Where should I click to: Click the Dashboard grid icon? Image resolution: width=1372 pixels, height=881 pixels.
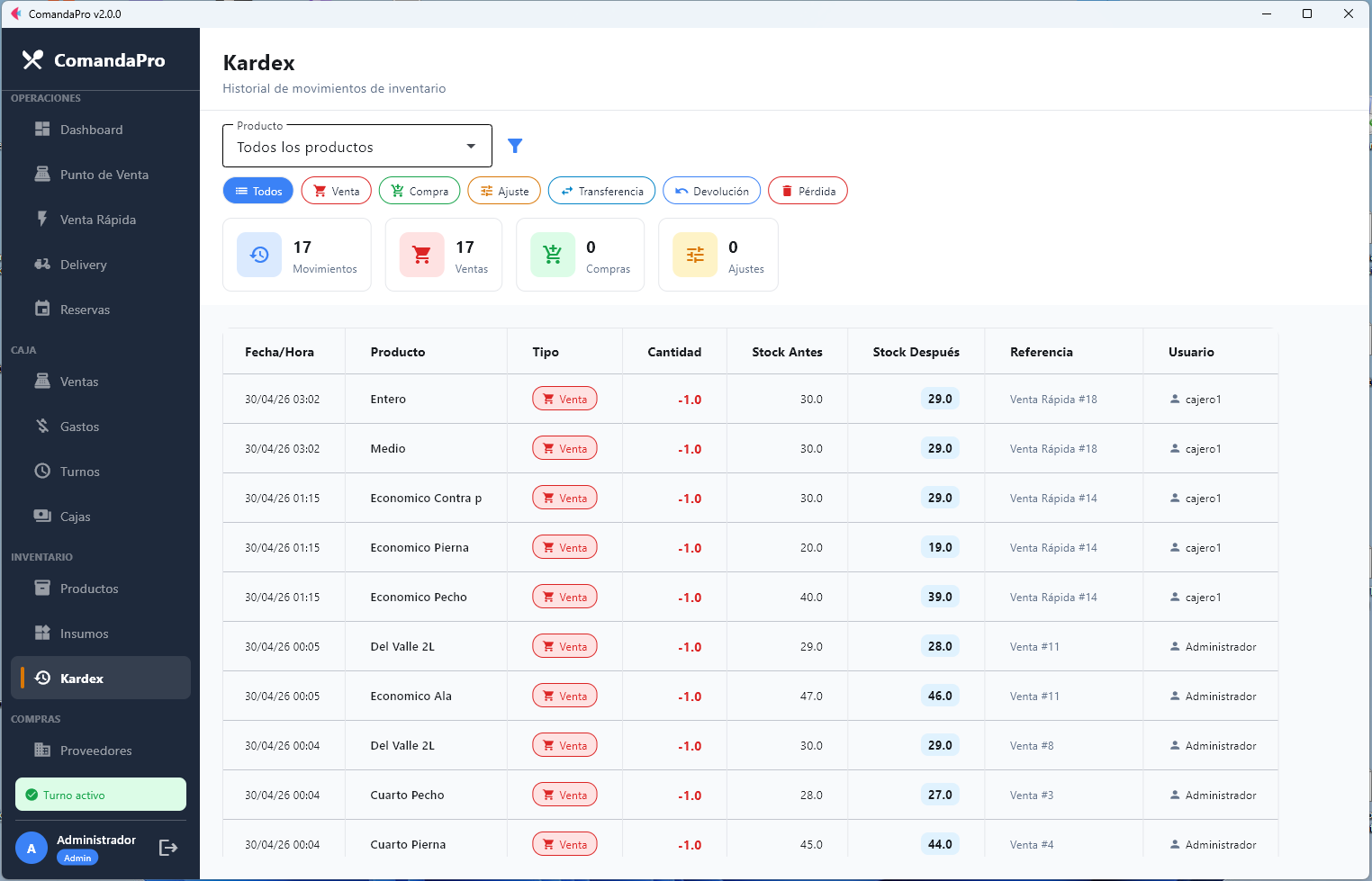click(42, 129)
